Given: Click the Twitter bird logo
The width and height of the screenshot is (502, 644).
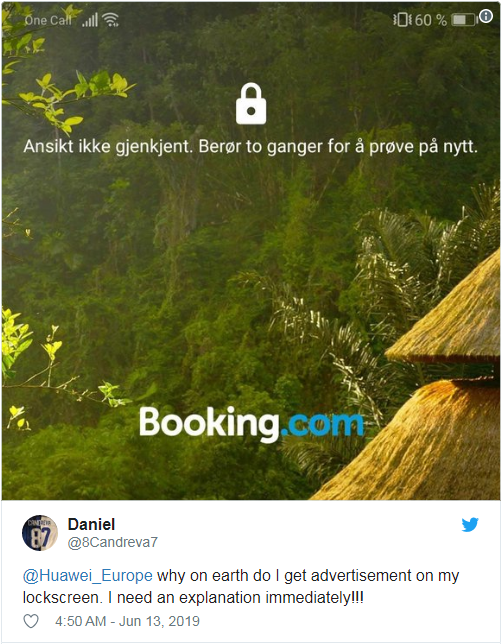Looking at the screenshot, I should tap(470, 524).
